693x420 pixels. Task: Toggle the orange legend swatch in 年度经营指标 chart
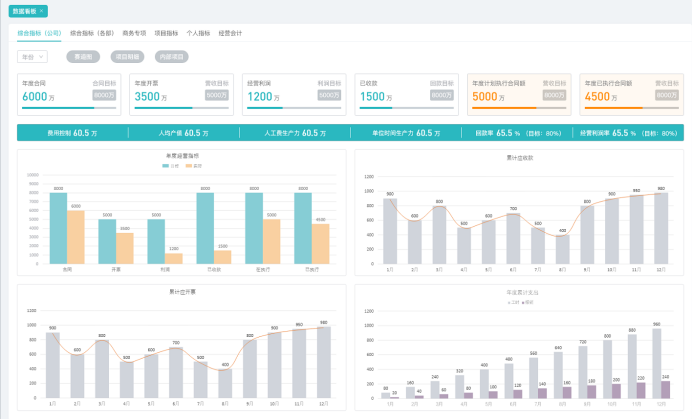point(189,165)
